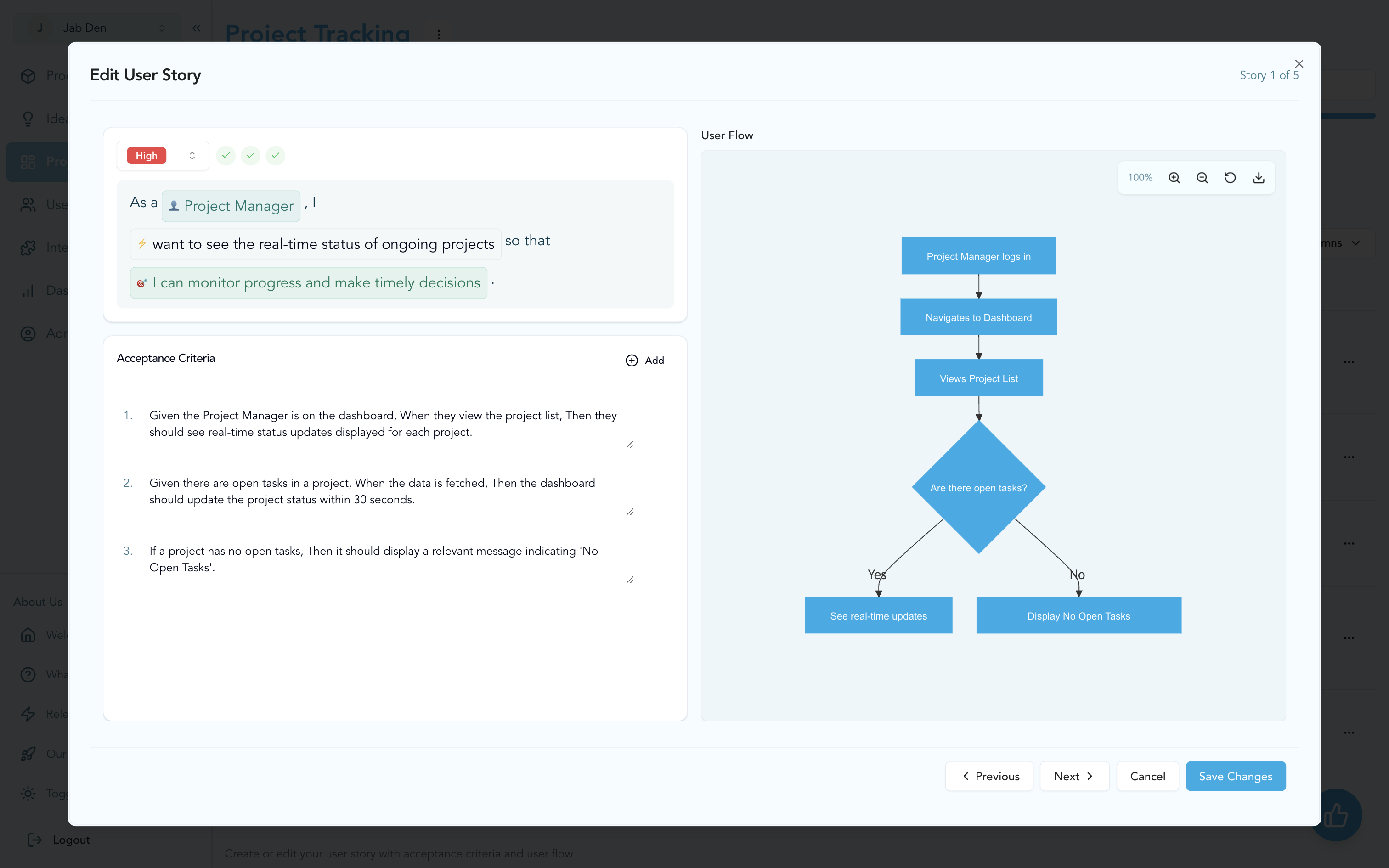Image resolution: width=1389 pixels, height=868 pixels.
Task: Toggle the second green checkmark indicator
Action: coord(251,156)
